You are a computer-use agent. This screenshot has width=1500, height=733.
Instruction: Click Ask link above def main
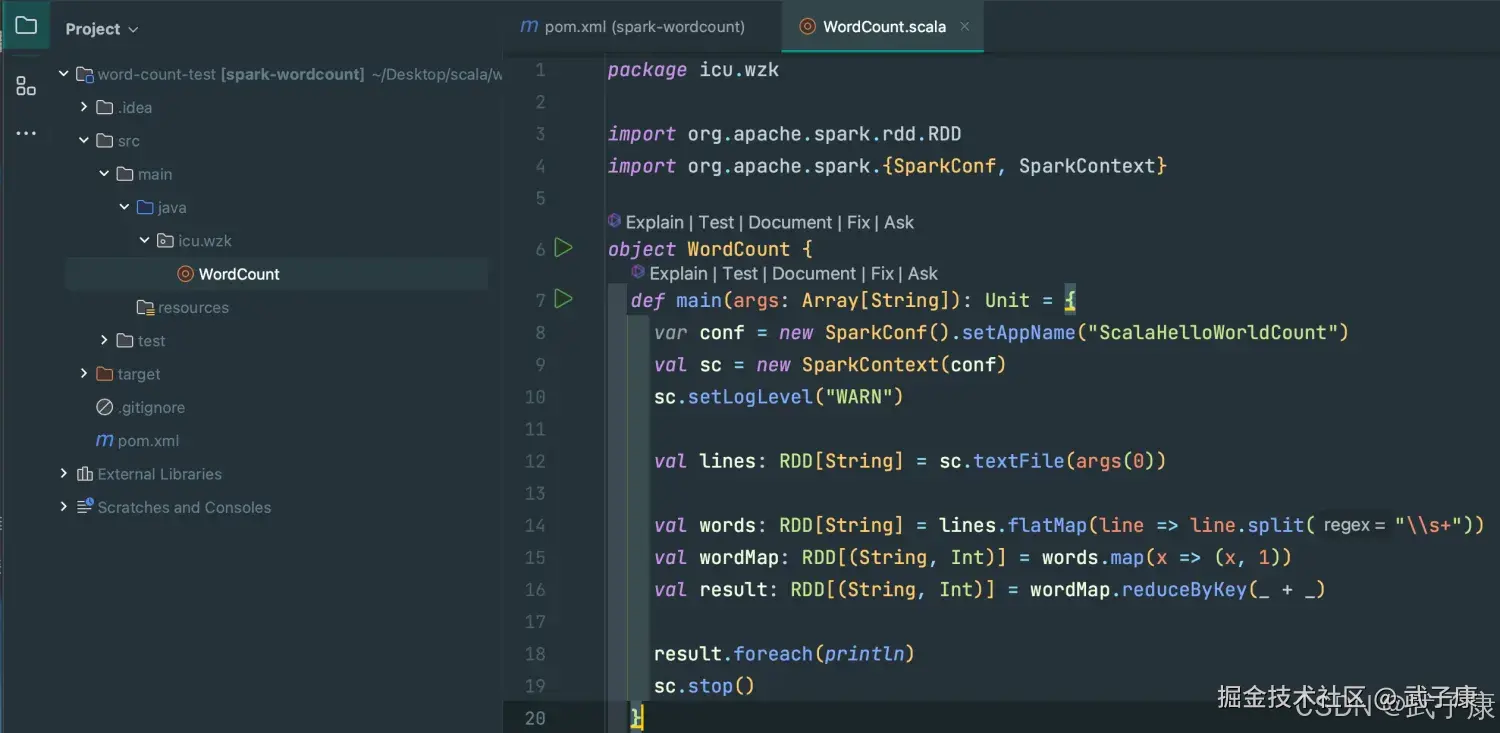point(923,273)
